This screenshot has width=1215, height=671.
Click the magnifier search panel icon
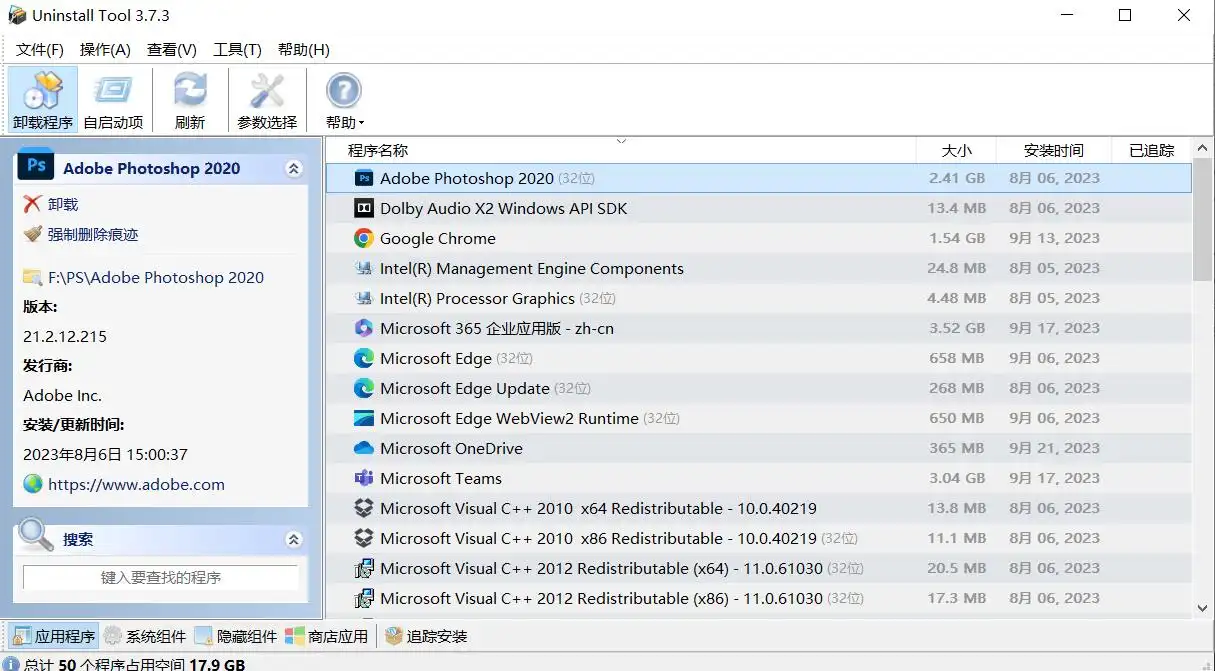[x=37, y=535]
